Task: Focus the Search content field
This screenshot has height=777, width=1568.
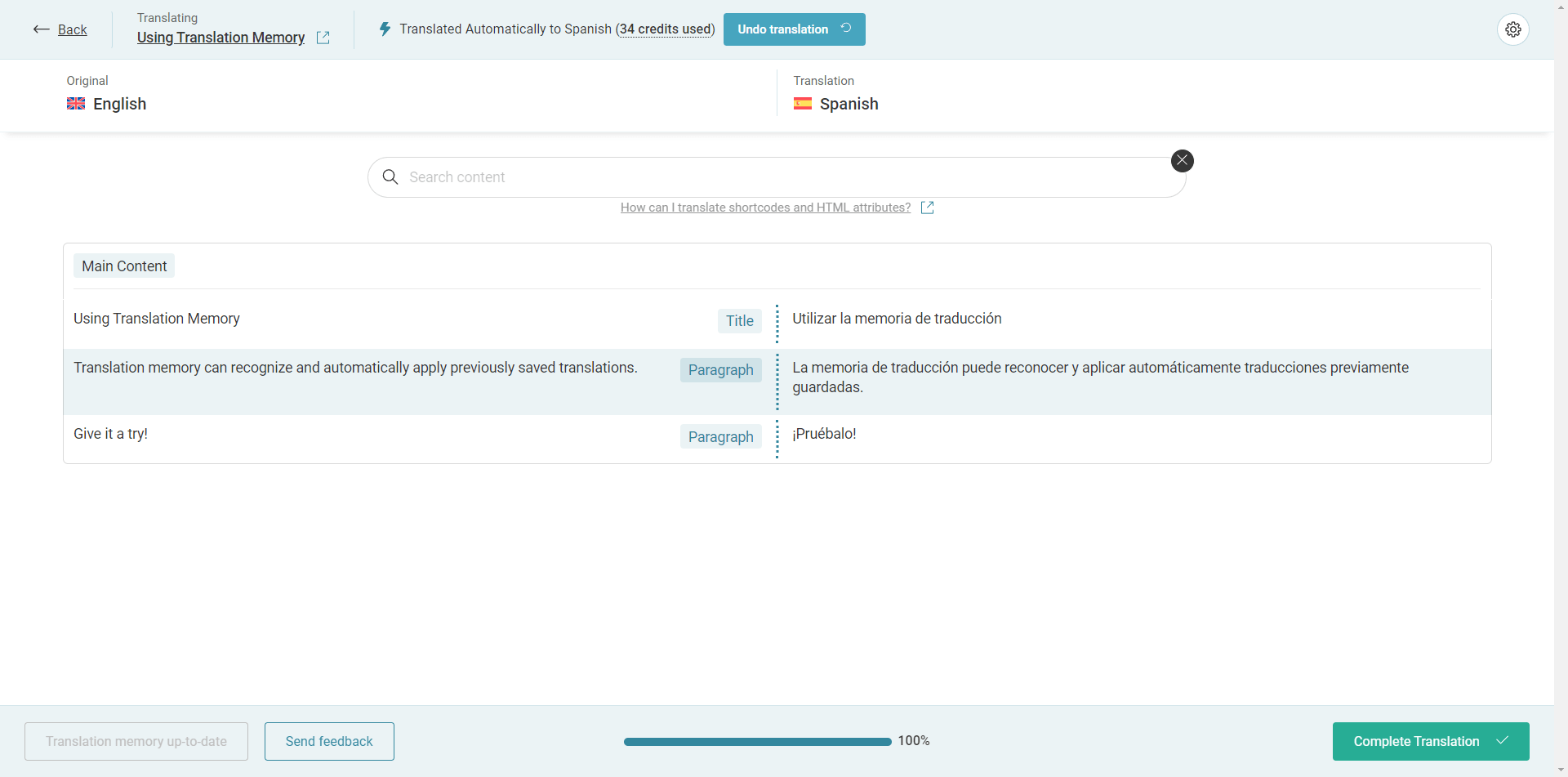Action: (777, 177)
